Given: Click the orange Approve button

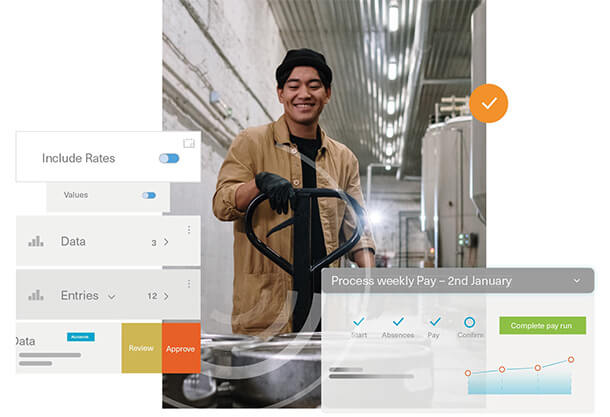Looking at the screenshot, I should point(181,348).
